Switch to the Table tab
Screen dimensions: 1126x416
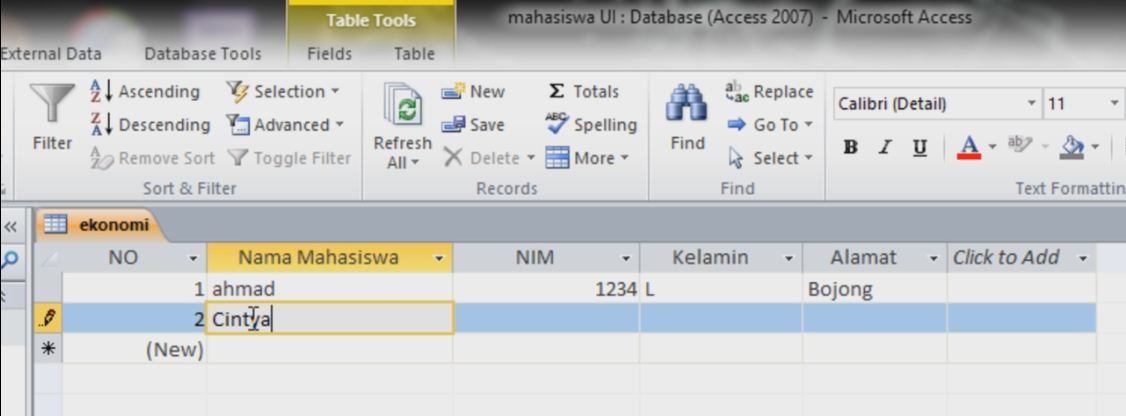(x=414, y=54)
